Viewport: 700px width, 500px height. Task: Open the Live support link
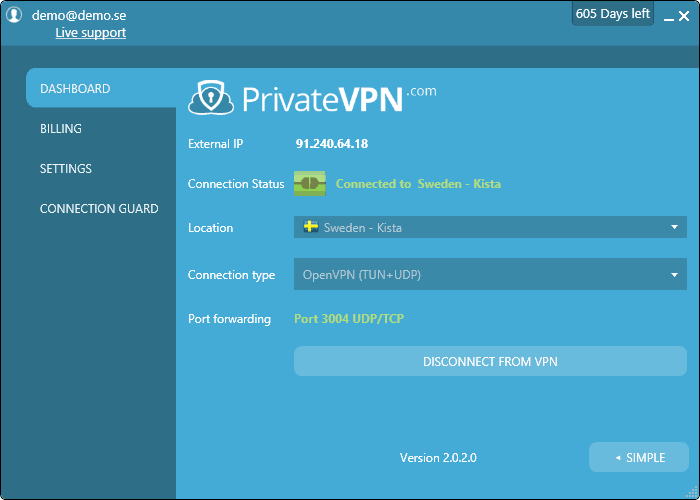click(90, 33)
